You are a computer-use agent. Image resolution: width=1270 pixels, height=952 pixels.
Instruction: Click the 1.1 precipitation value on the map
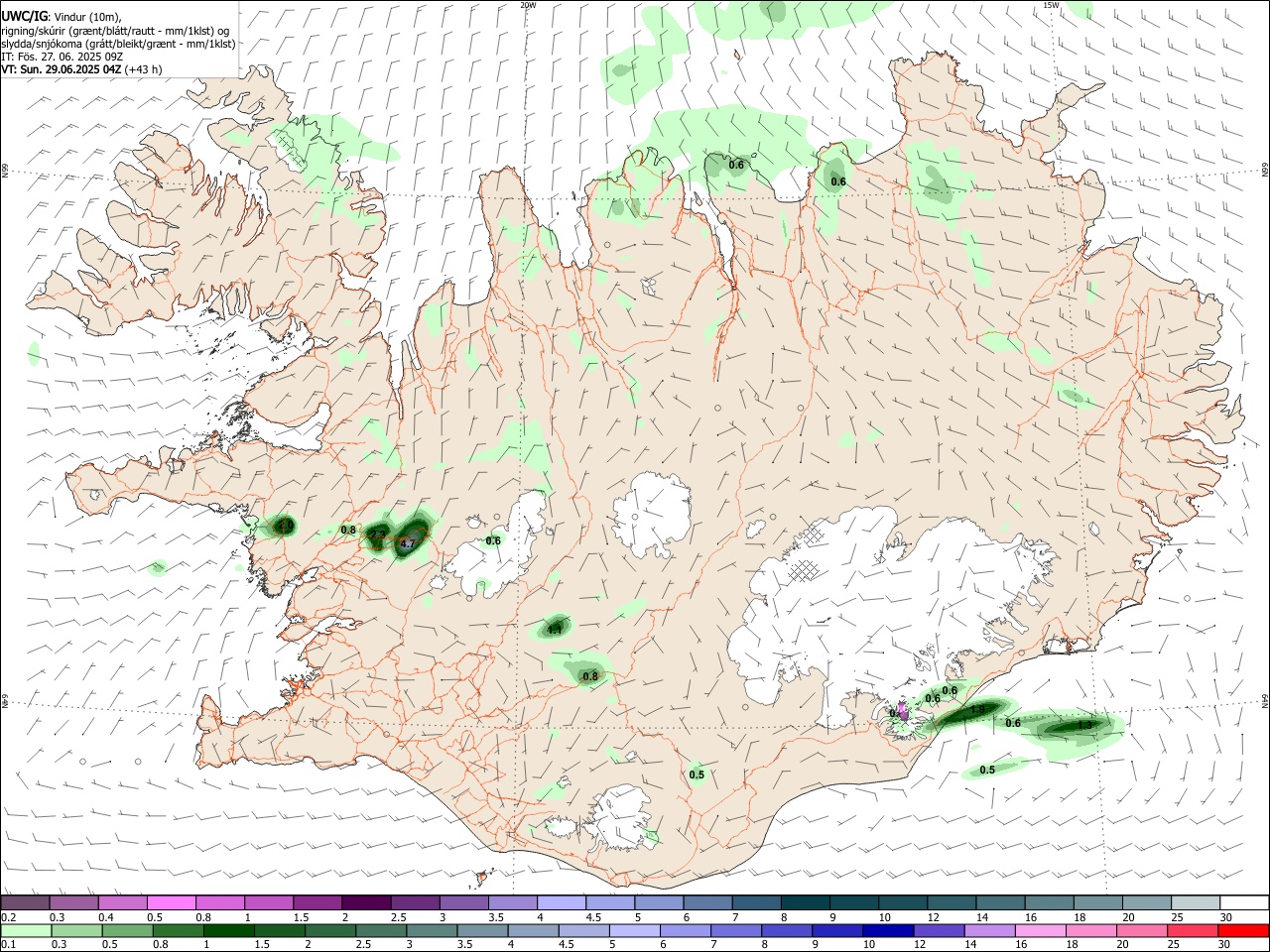click(x=555, y=629)
